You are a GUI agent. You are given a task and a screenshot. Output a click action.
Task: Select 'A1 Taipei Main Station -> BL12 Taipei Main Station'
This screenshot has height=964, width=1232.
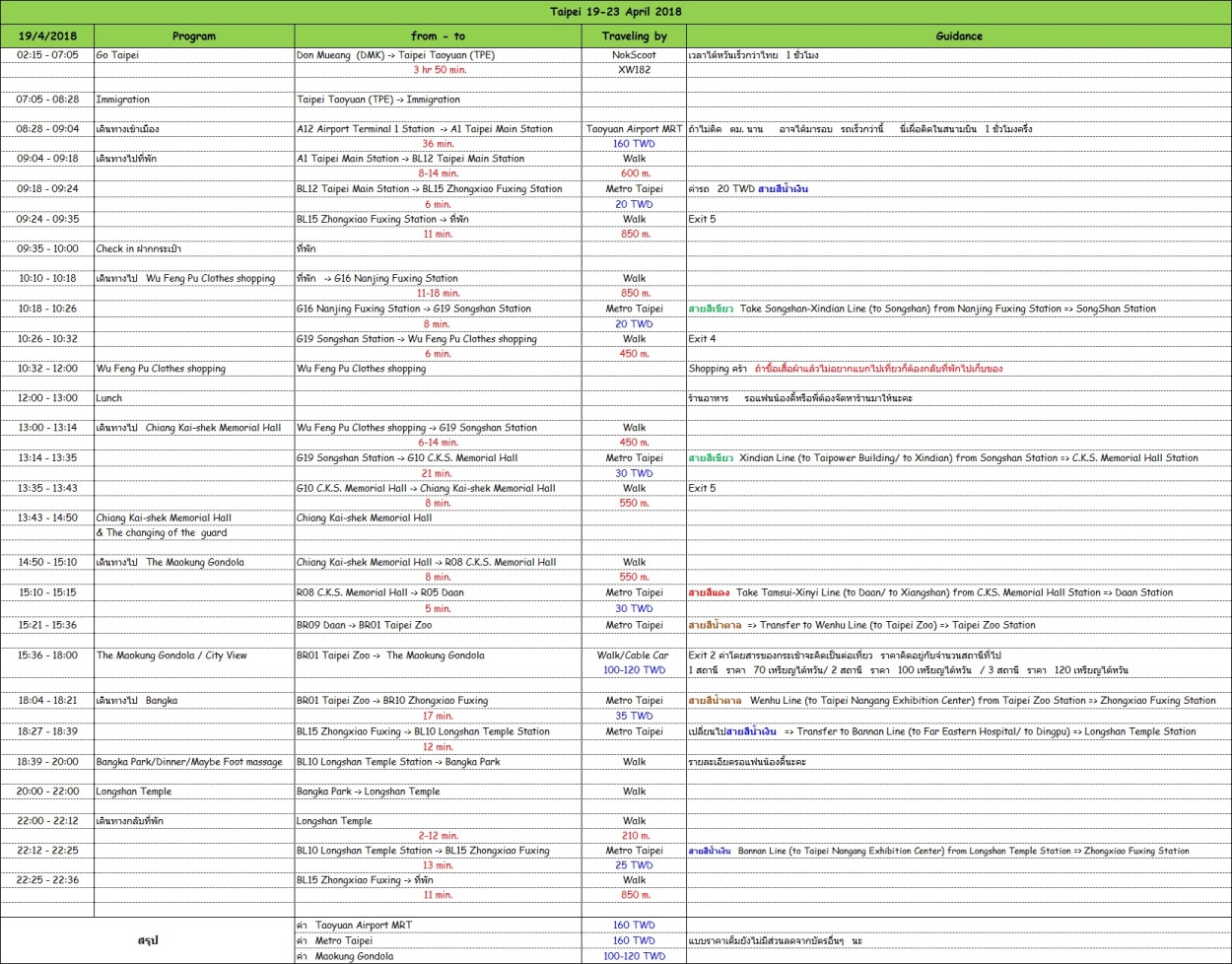(438, 159)
